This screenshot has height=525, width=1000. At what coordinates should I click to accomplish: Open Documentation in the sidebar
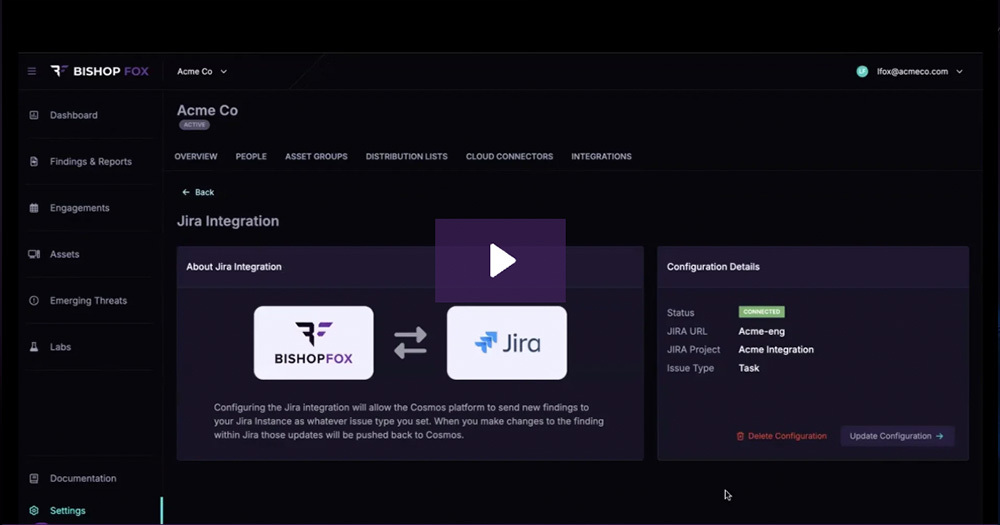pos(83,478)
